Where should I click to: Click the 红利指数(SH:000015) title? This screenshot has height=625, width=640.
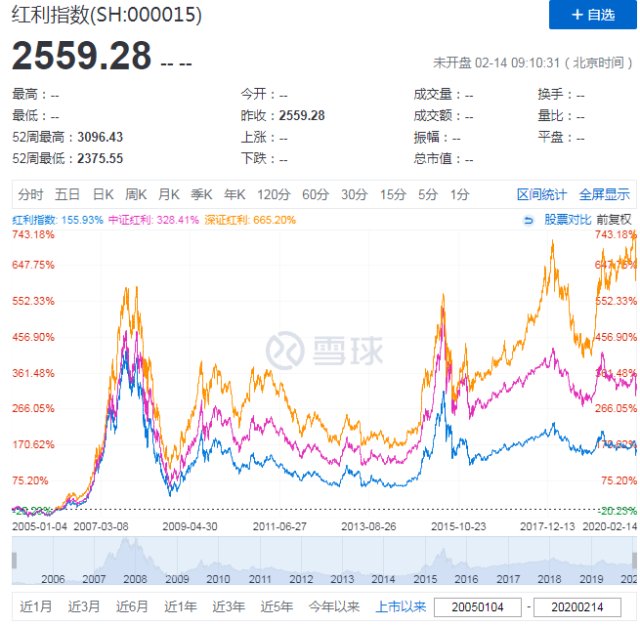click(107, 15)
